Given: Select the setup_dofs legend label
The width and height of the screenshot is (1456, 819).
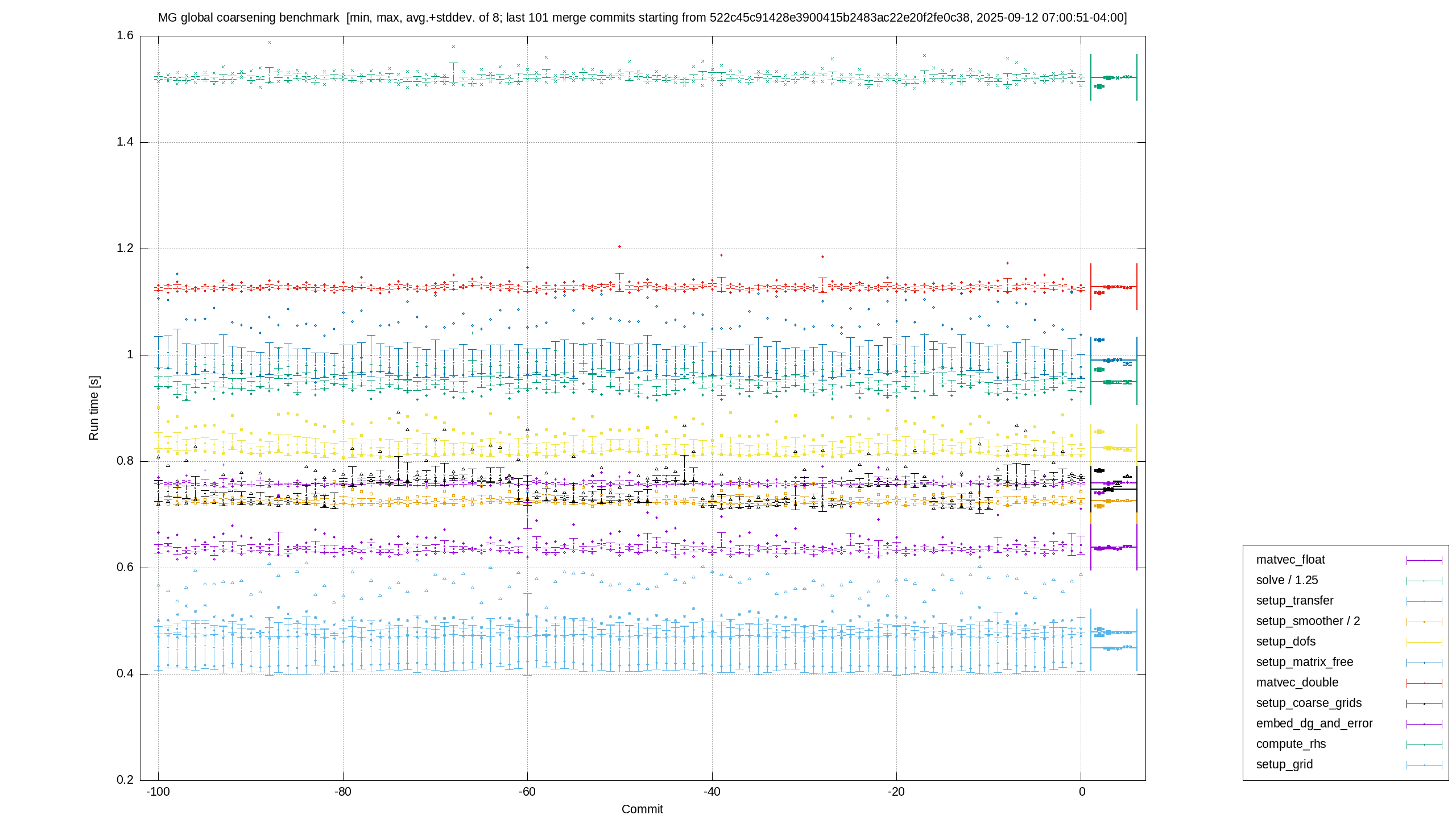Looking at the screenshot, I should coord(1286,642).
